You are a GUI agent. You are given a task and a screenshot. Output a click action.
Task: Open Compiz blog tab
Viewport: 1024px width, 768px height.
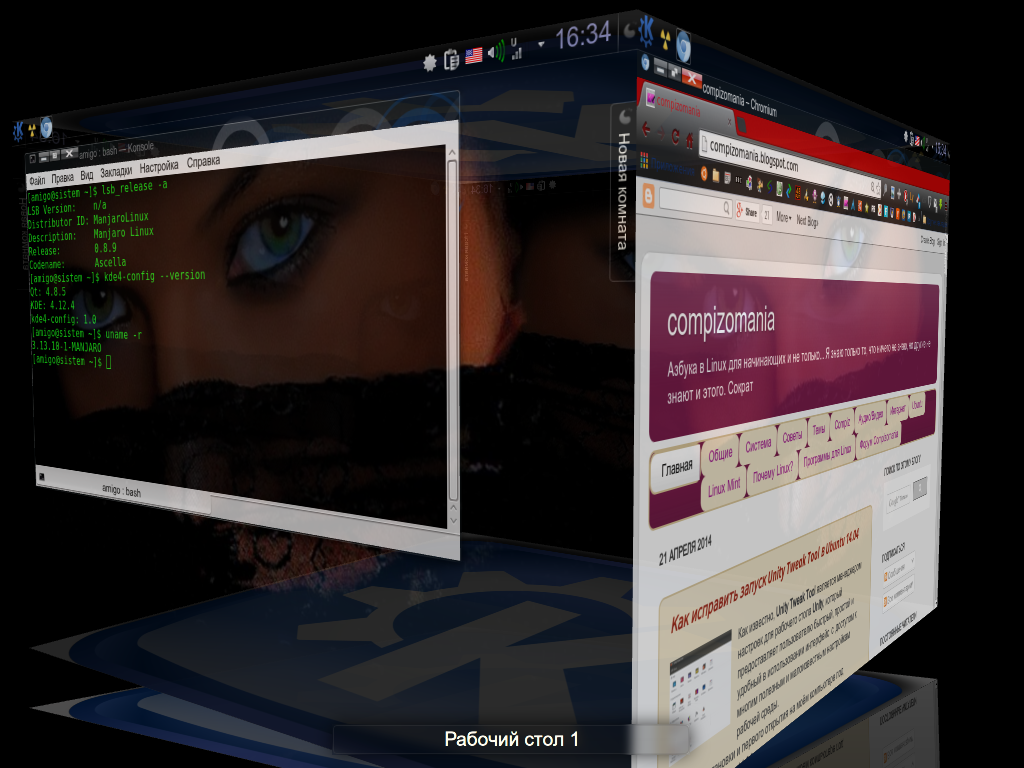point(842,423)
